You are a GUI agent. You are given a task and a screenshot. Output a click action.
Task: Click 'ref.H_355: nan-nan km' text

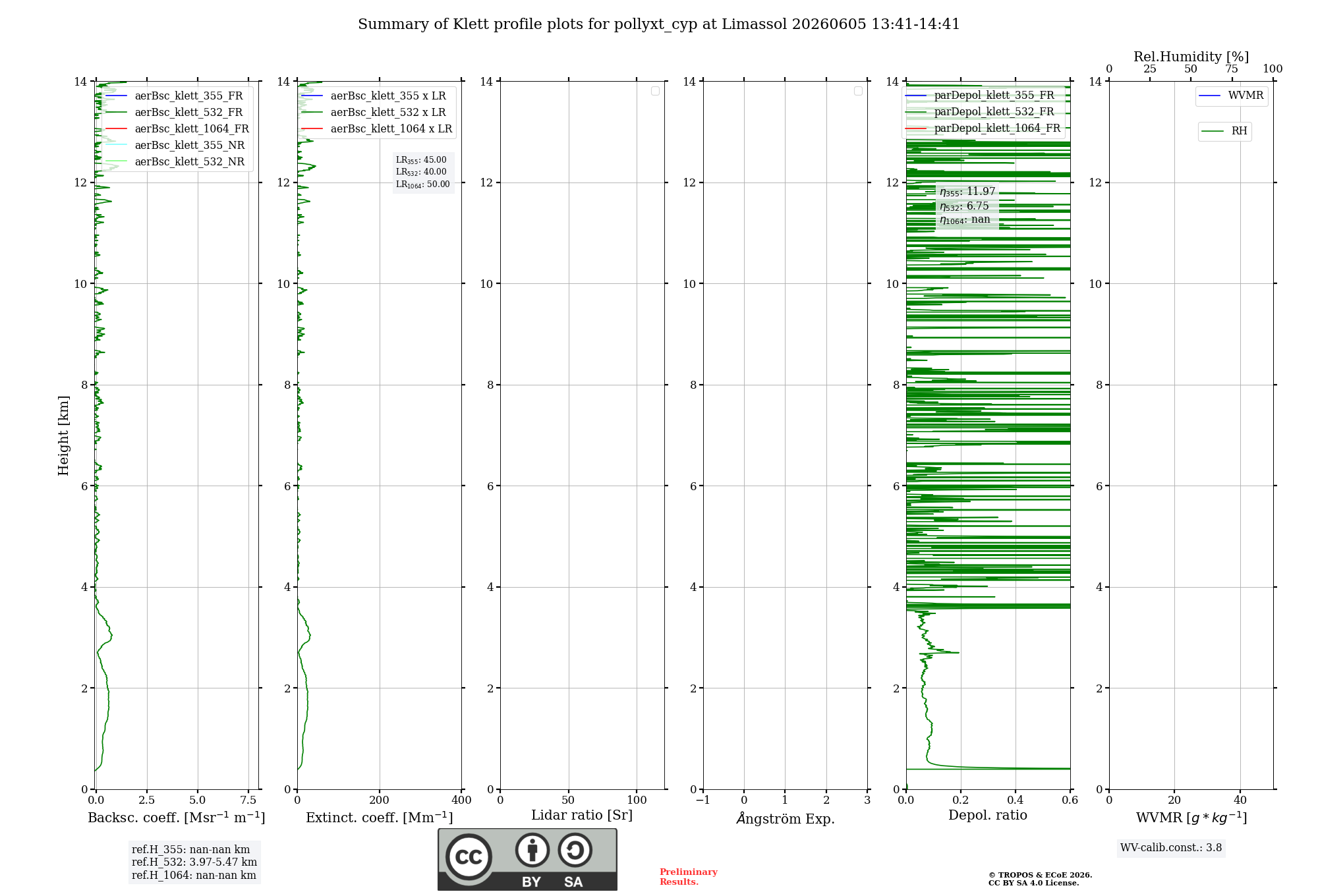pyautogui.click(x=190, y=850)
